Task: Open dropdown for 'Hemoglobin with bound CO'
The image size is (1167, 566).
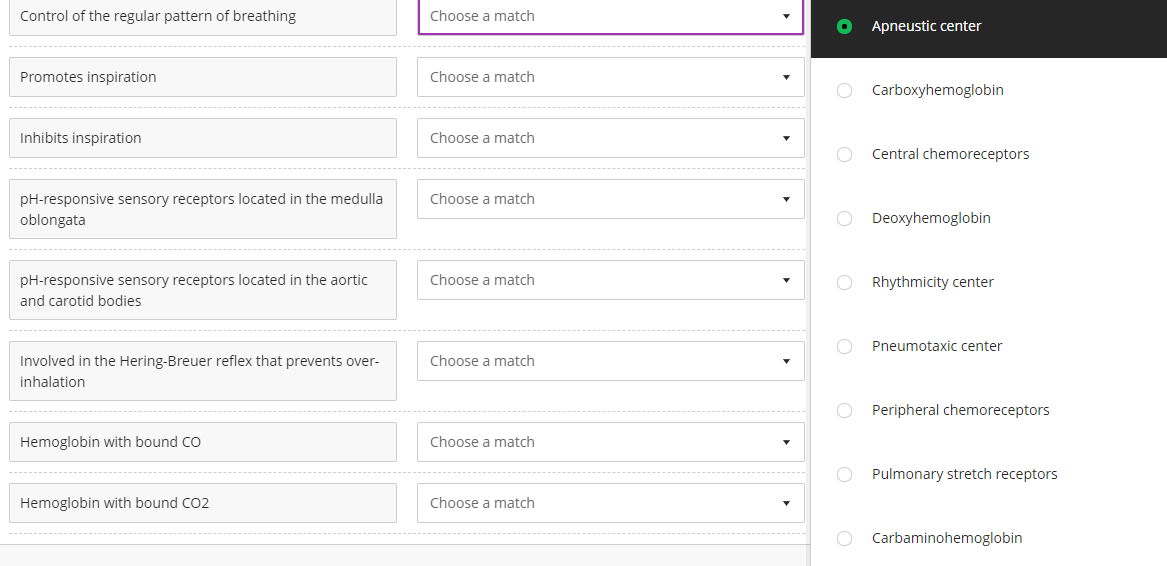Action: (x=611, y=442)
